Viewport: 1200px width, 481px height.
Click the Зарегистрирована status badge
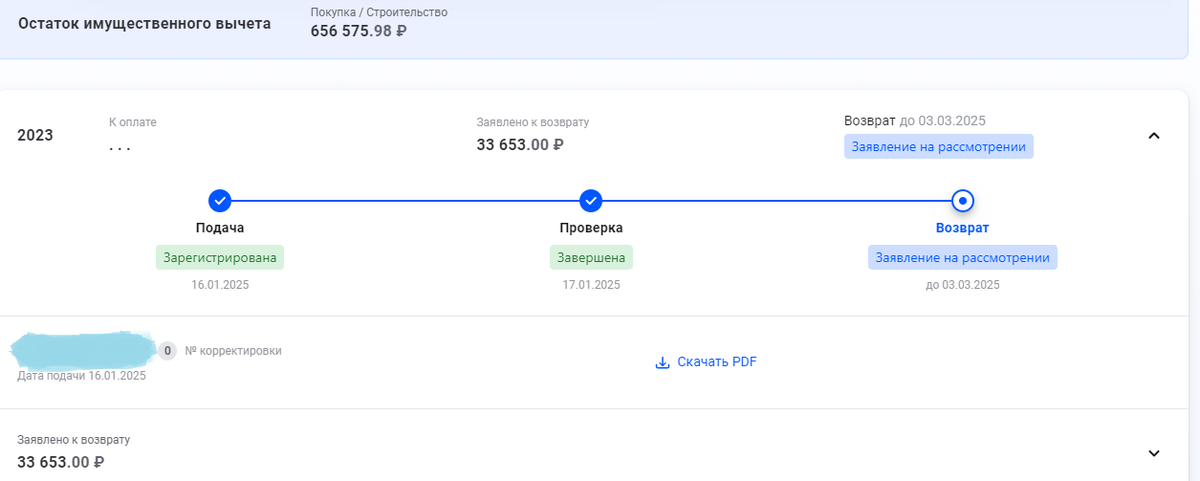220,257
